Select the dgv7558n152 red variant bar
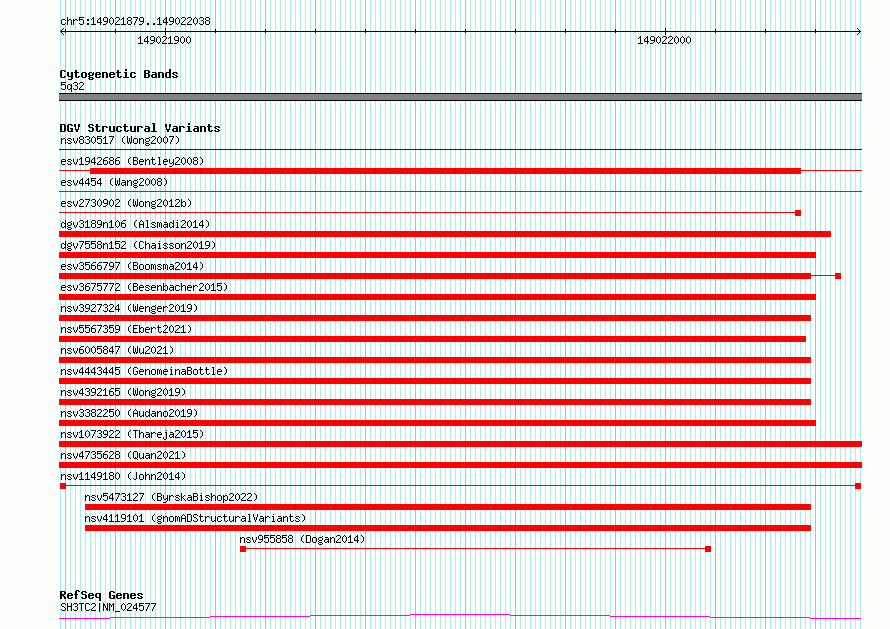 437,255
